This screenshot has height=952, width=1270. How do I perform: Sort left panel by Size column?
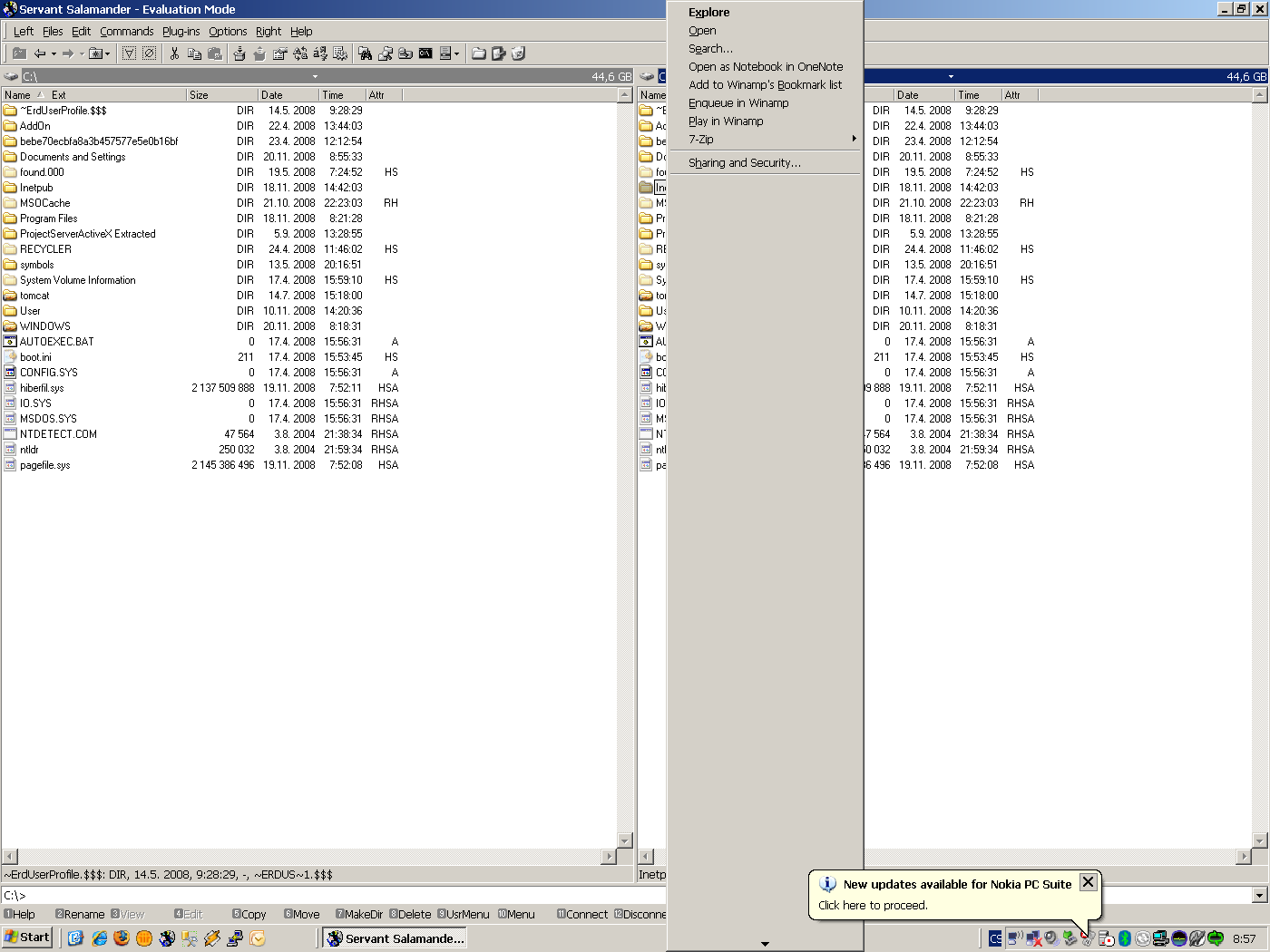[x=222, y=94]
